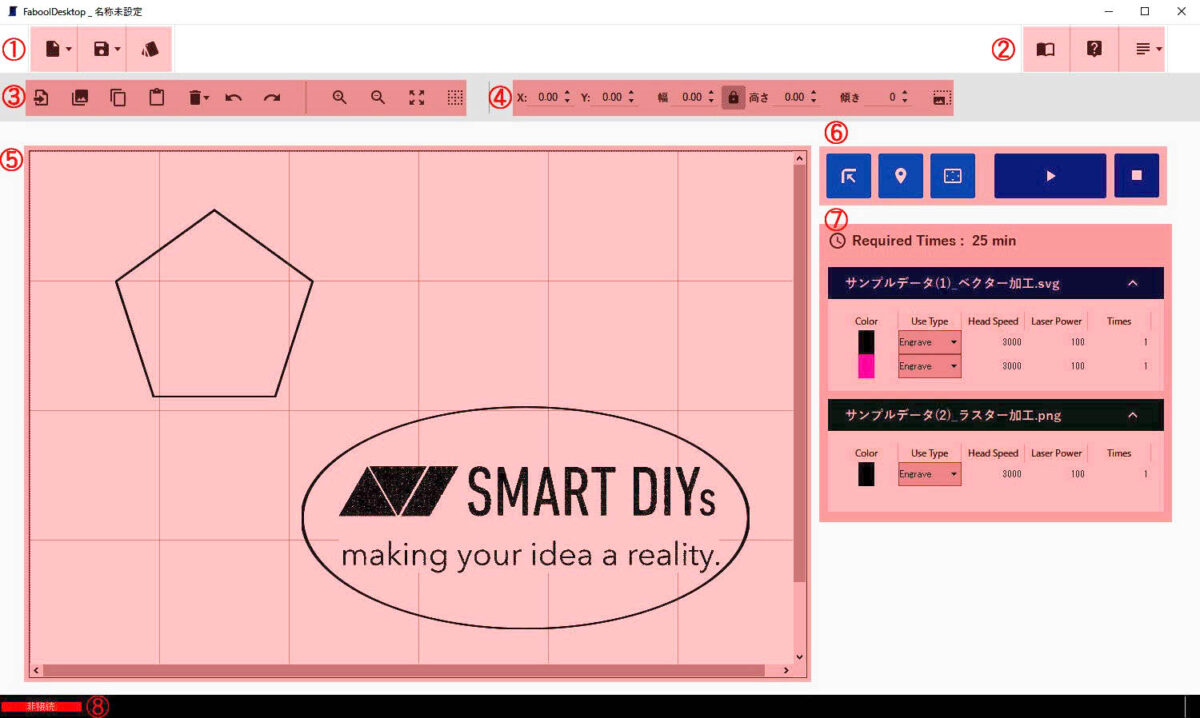Click the fit-to-screen expand icon
Screen dimensions: 1200x718
click(x=417, y=98)
